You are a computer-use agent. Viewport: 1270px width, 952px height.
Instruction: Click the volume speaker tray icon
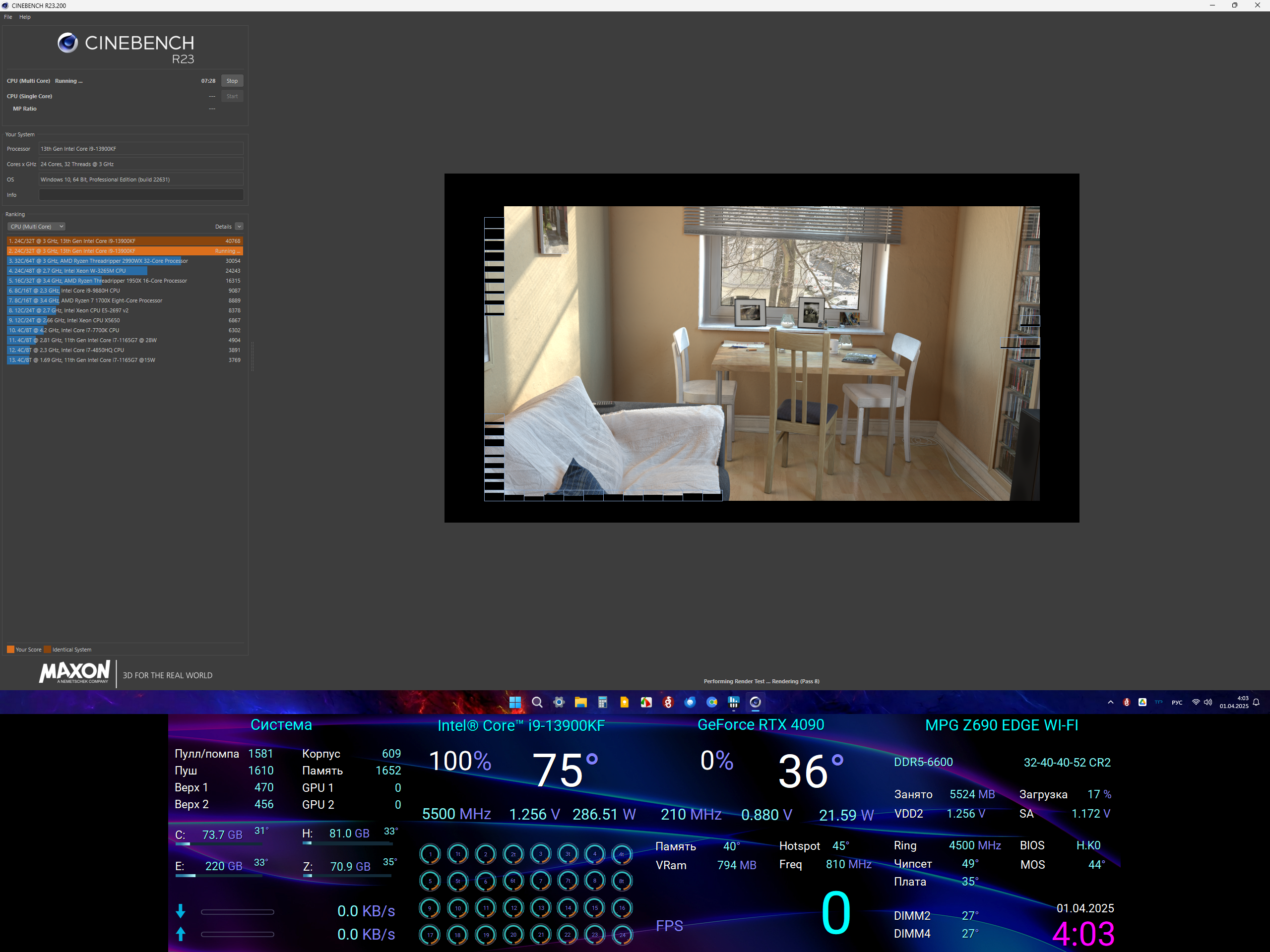pyautogui.click(x=1208, y=703)
